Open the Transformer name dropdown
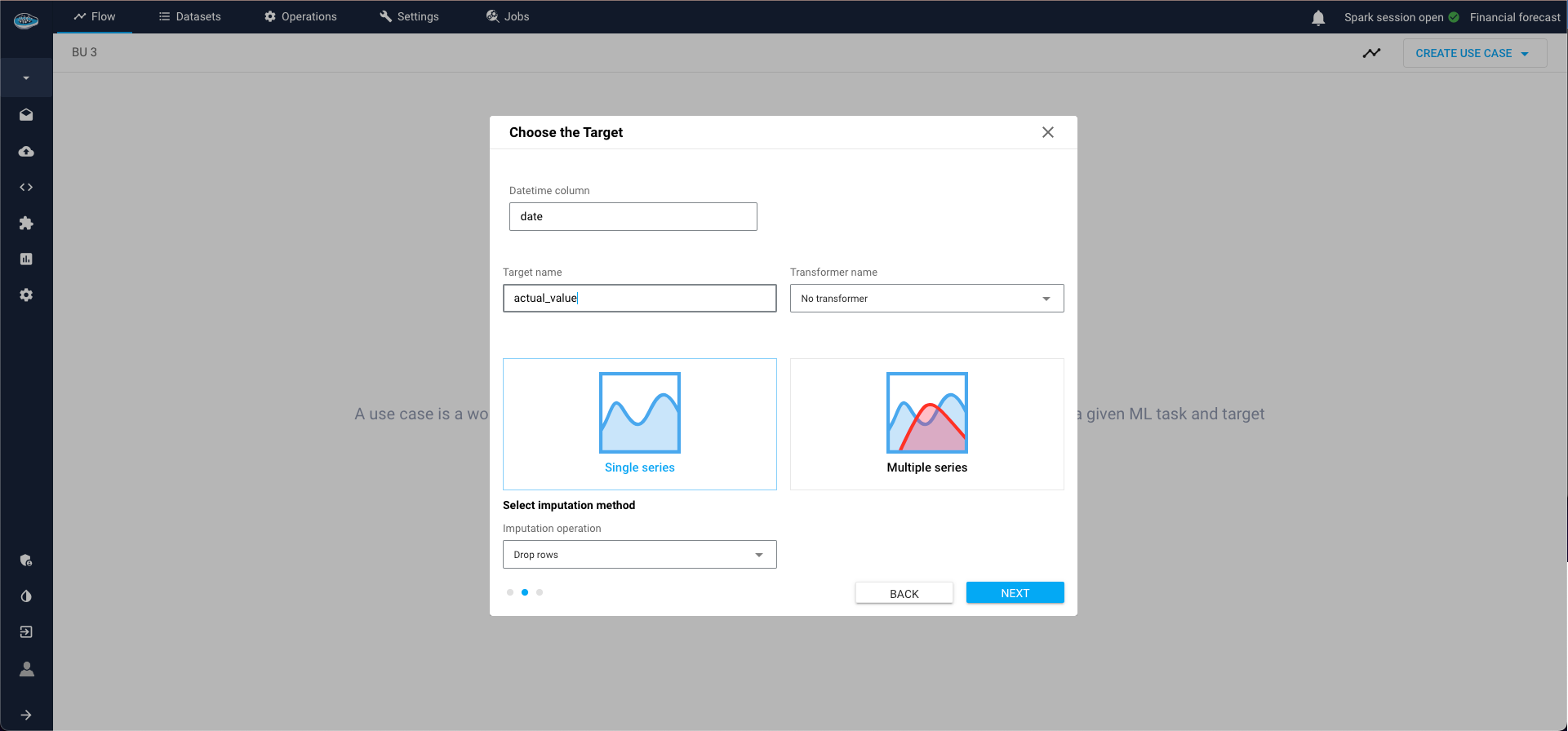Screen dimensions: 1568x731 pos(926,299)
